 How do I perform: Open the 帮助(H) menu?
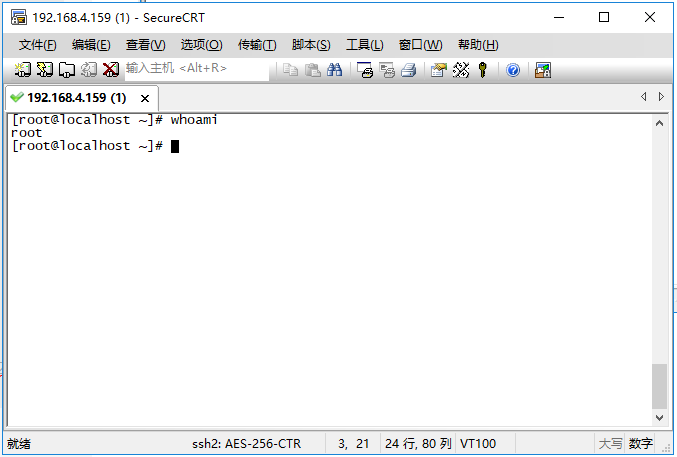pos(478,45)
